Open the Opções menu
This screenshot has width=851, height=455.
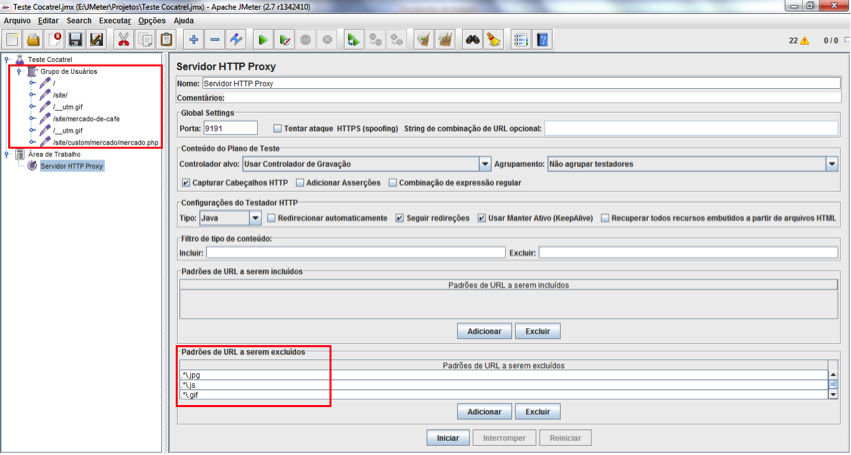pyautogui.click(x=152, y=21)
